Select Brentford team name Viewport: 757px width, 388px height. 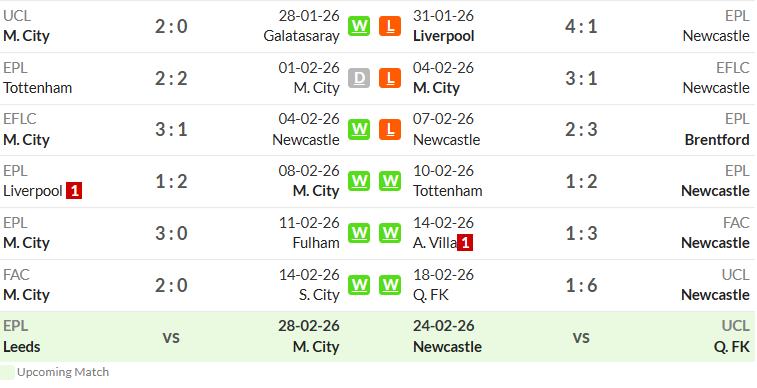717,139
